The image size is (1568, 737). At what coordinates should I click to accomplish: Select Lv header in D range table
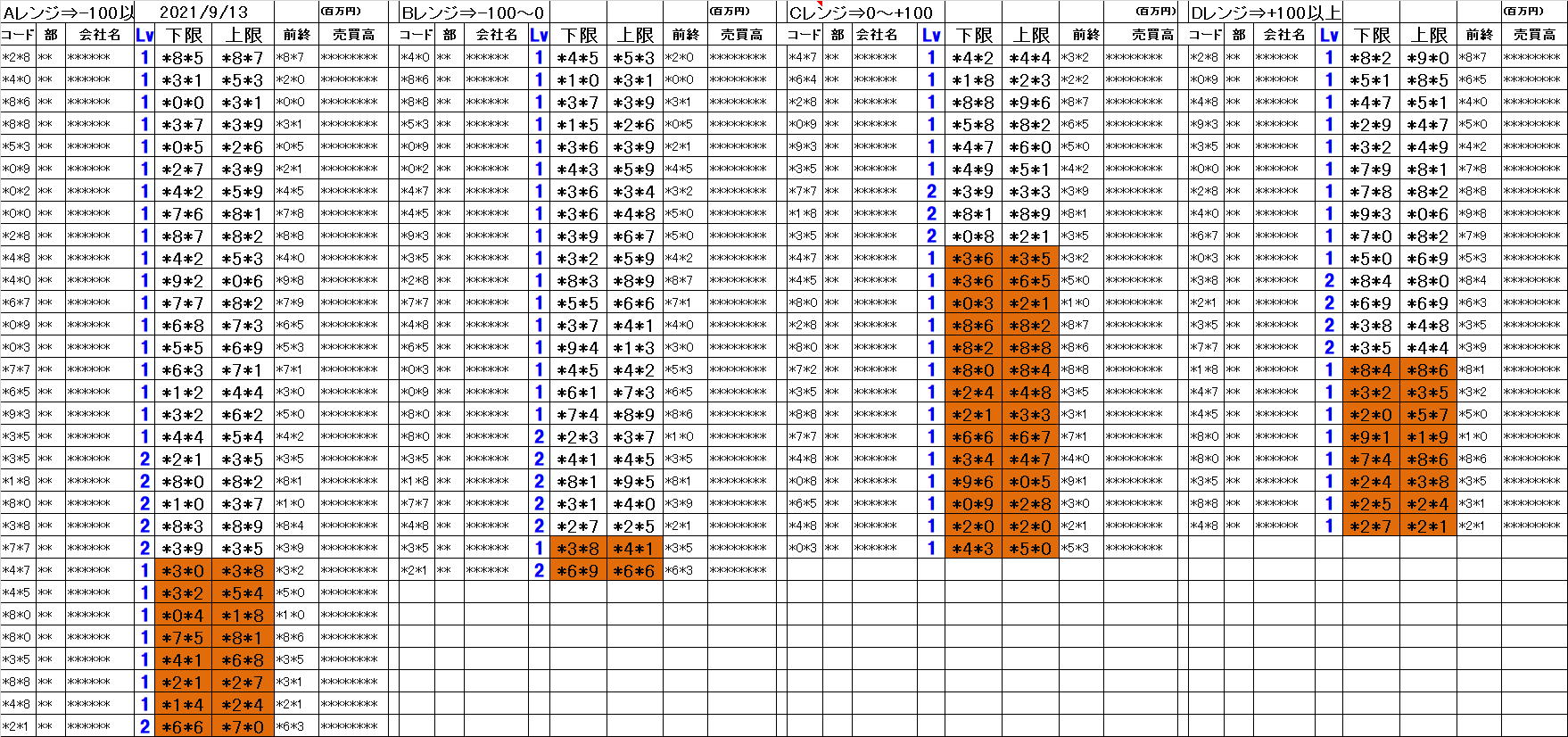1329,35
